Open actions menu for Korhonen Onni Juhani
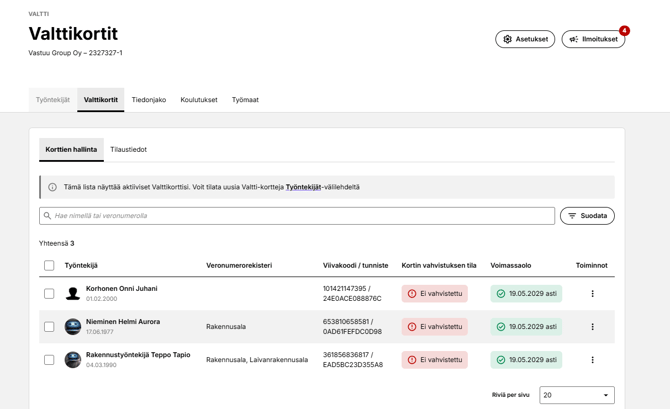Screen dimensions: 670x409 click(x=592, y=294)
